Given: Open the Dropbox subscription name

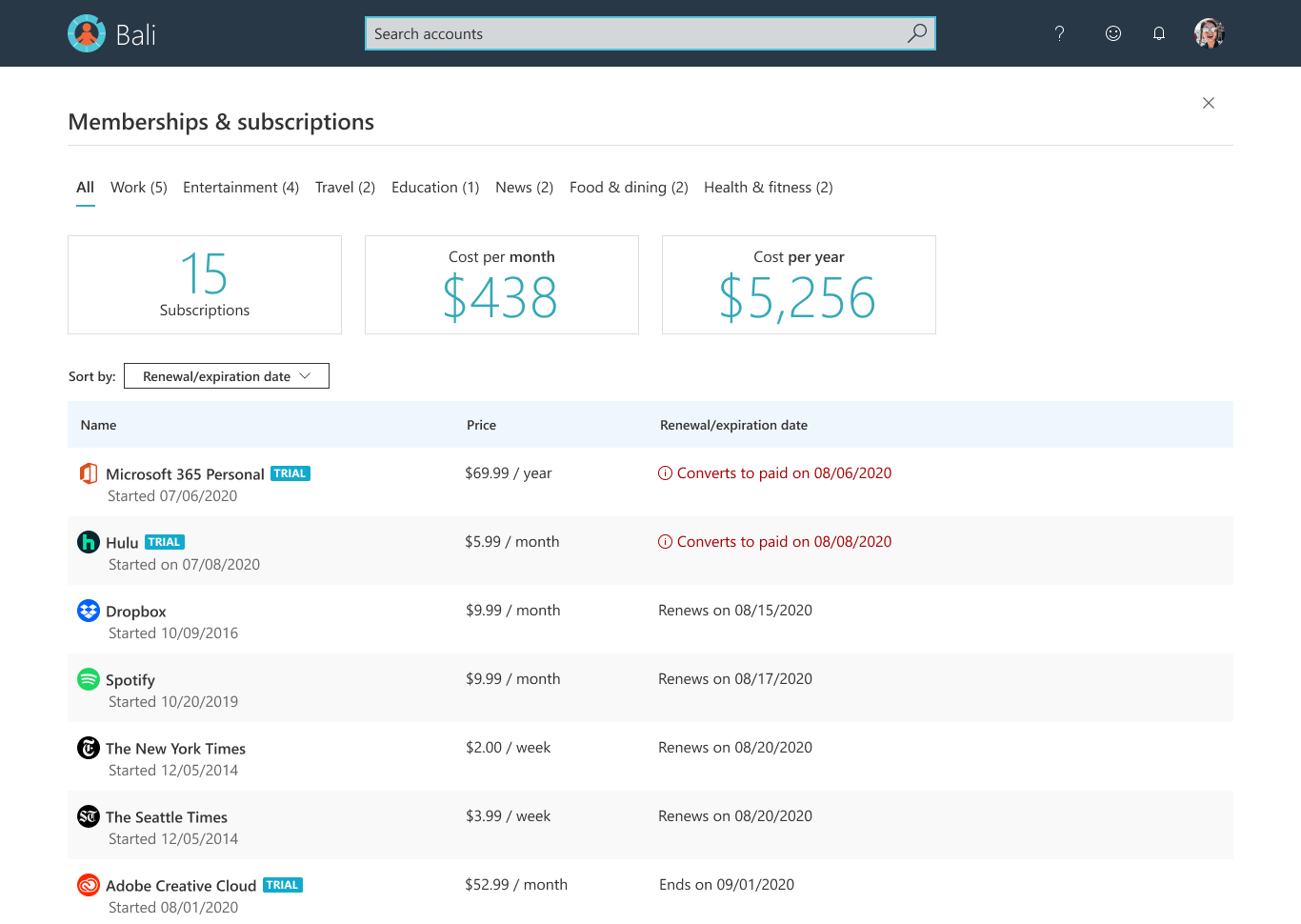Looking at the screenshot, I should click(x=136, y=612).
